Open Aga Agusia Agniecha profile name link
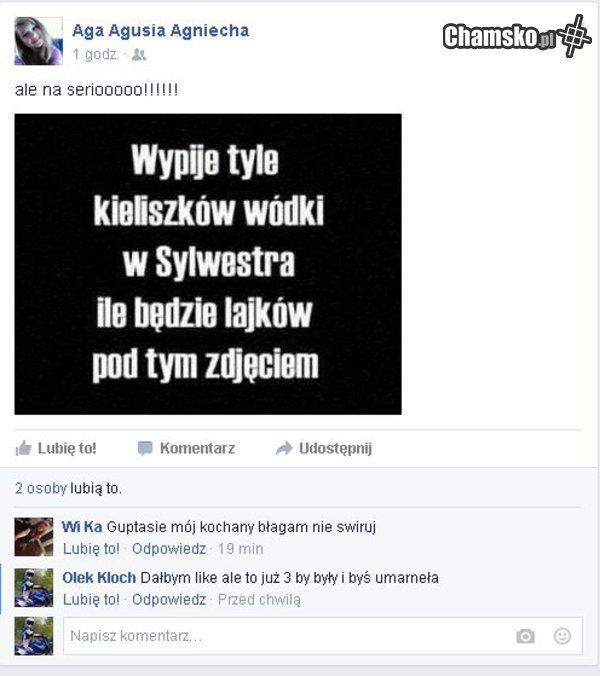Screen dimensions: 600x676 tap(160, 31)
